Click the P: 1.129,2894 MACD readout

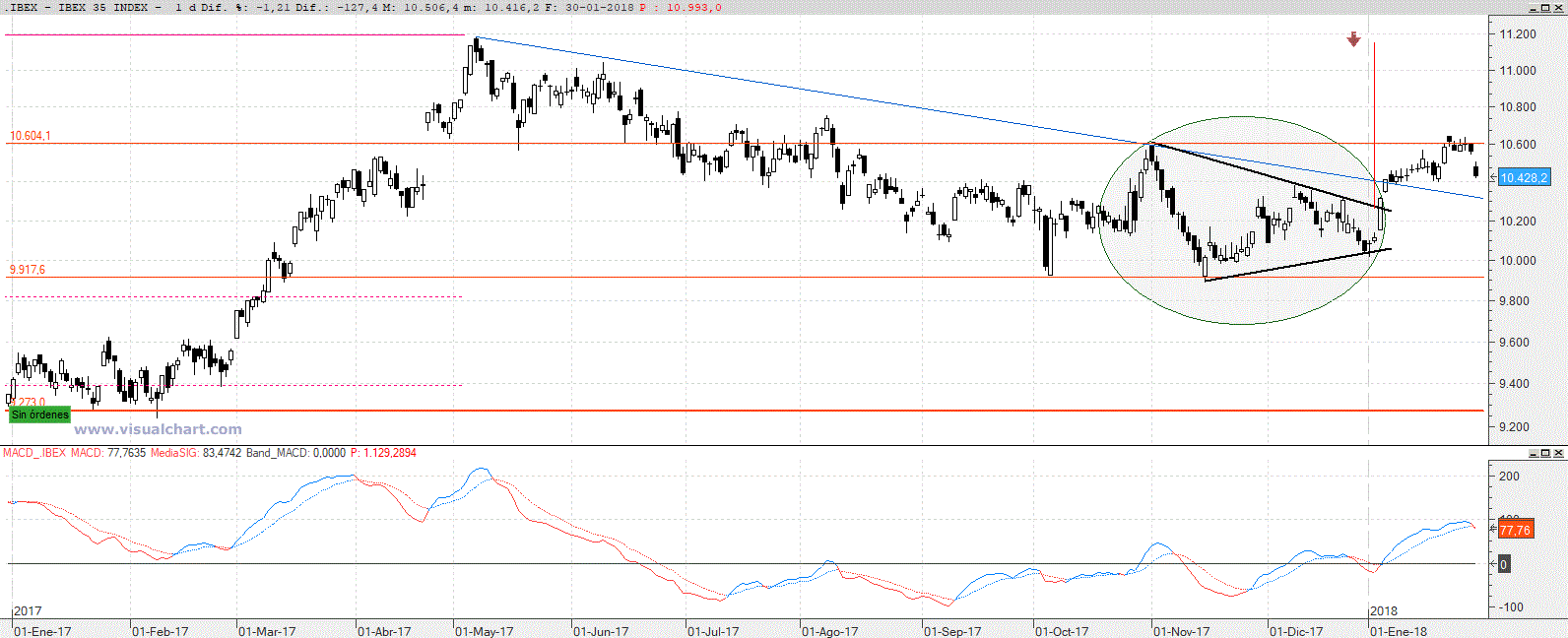pyautogui.click(x=383, y=453)
